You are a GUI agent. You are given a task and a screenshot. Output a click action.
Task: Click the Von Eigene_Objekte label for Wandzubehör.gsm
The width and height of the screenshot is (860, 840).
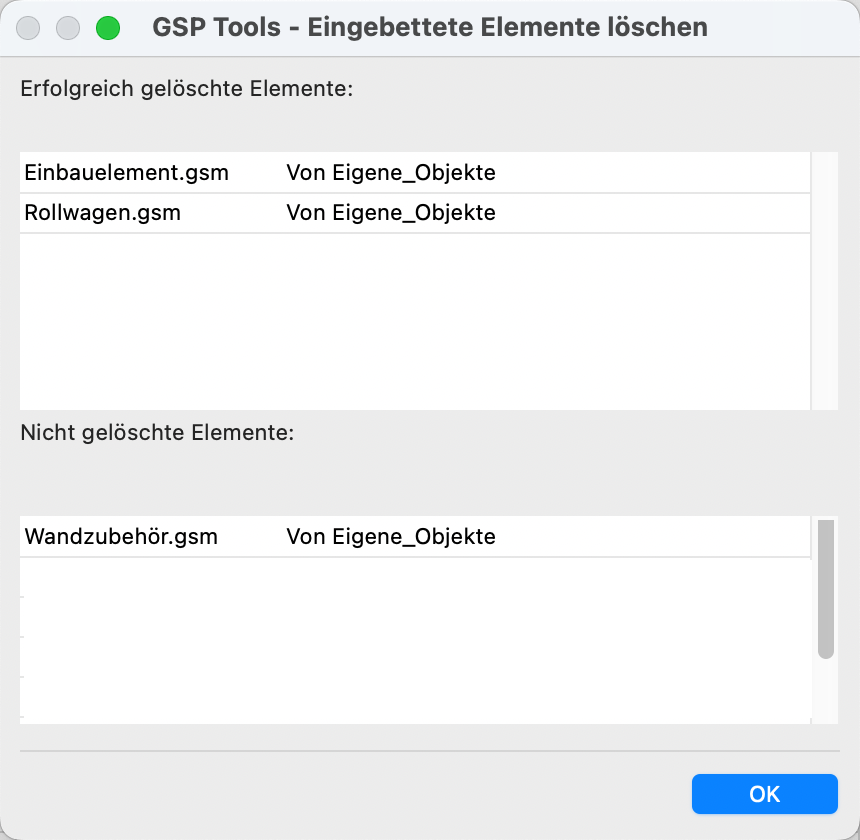click(x=390, y=536)
